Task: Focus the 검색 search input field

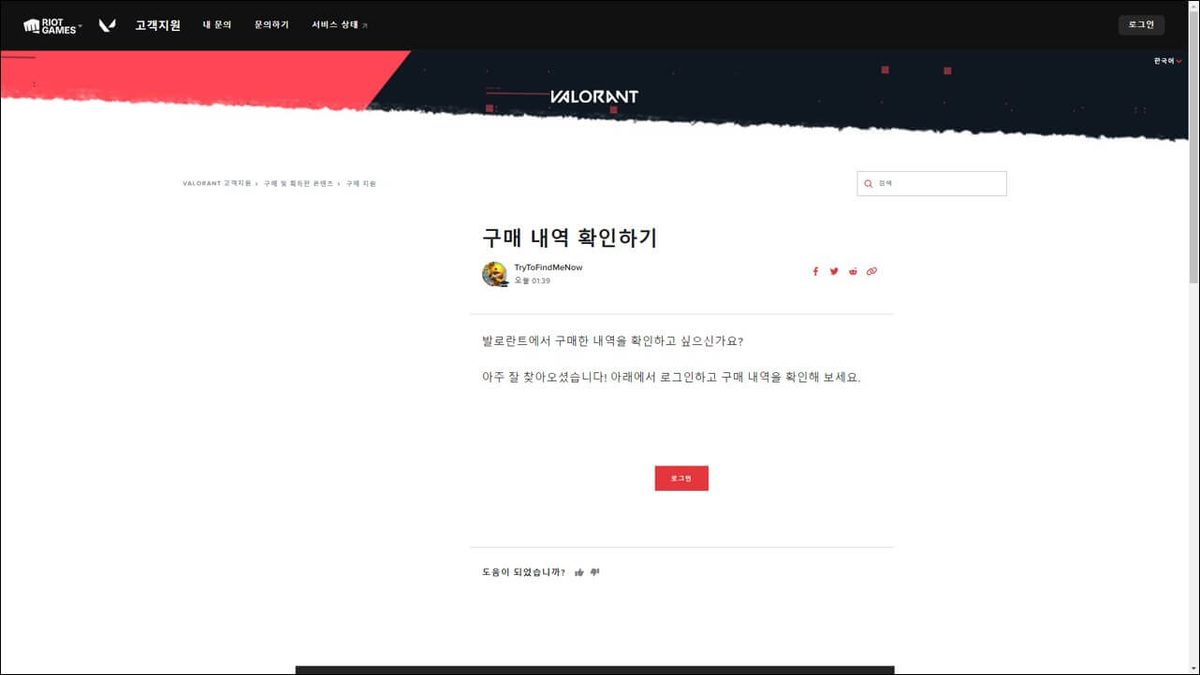Action: 932,184
